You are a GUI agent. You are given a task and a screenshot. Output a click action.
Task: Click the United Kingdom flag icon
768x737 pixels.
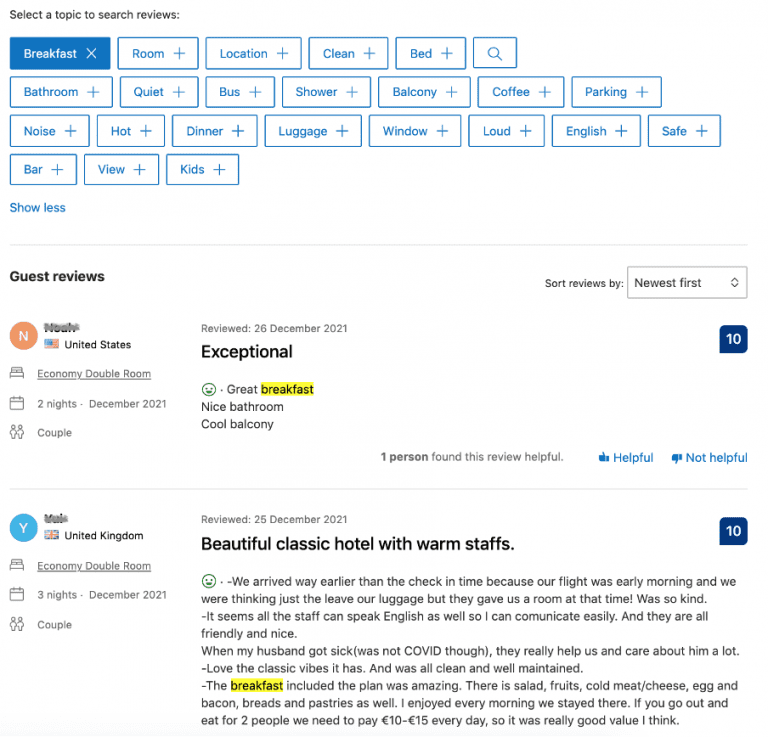pos(52,536)
